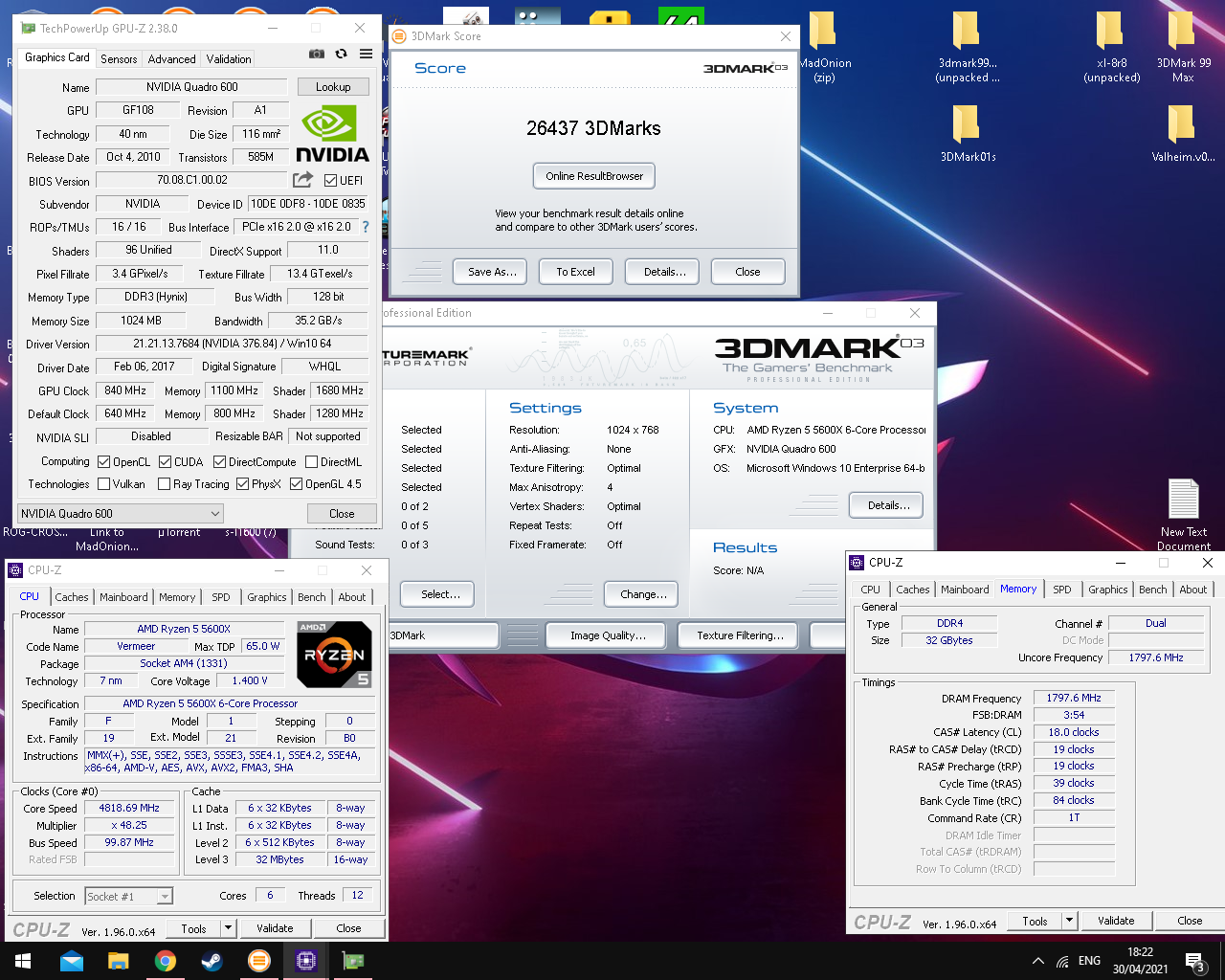Open the Validation tab in GPU-Z
This screenshot has height=980, width=1225.
point(229,59)
